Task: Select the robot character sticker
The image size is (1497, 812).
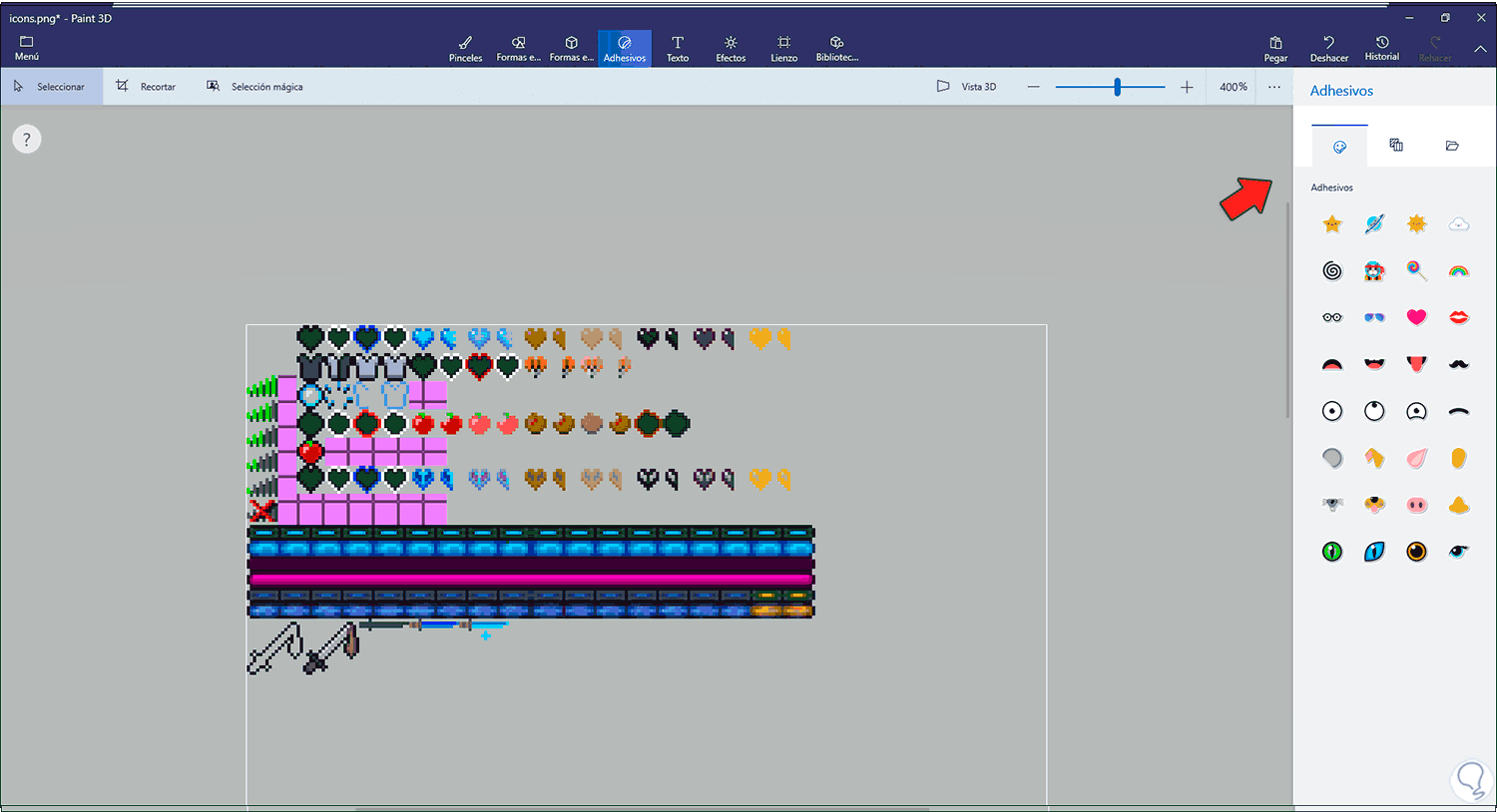Action: tap(1374, 270)
